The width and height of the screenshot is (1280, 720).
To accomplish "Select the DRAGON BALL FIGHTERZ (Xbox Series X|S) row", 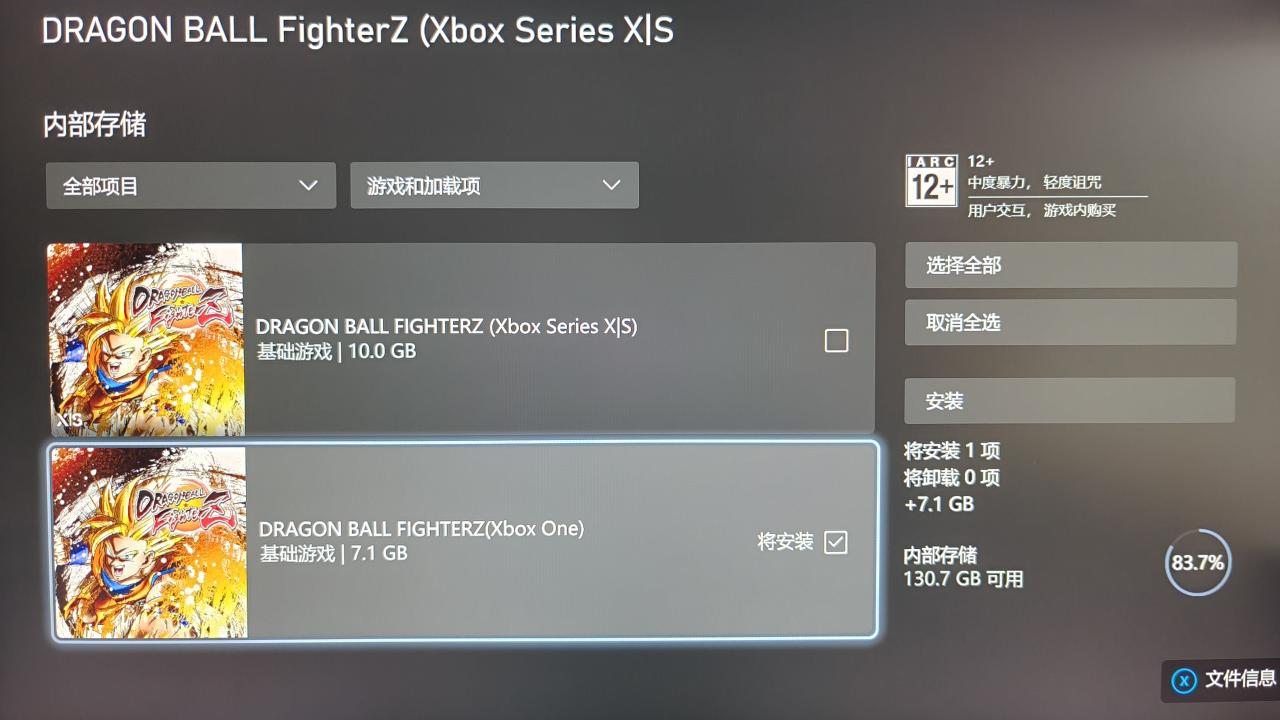I will click(462, 339).
